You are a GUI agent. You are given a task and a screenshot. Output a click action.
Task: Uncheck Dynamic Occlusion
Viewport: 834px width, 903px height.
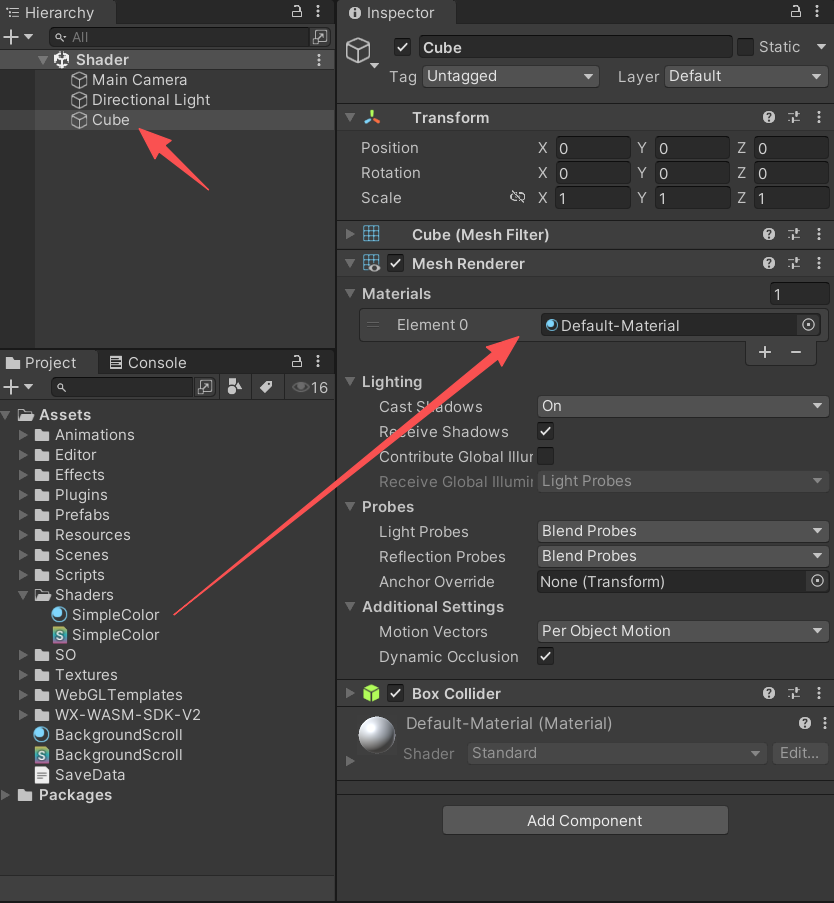pos(545,656)
